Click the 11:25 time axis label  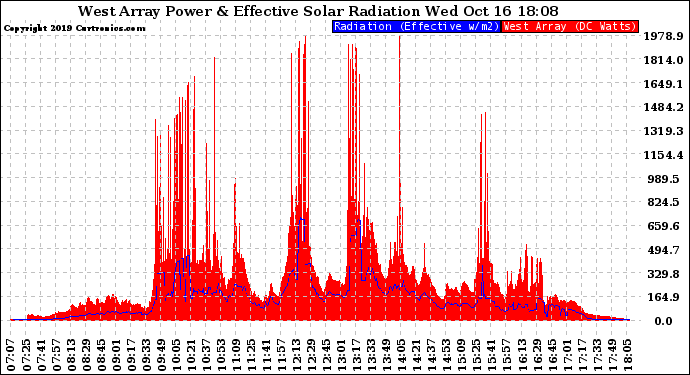tap(251, 355)
